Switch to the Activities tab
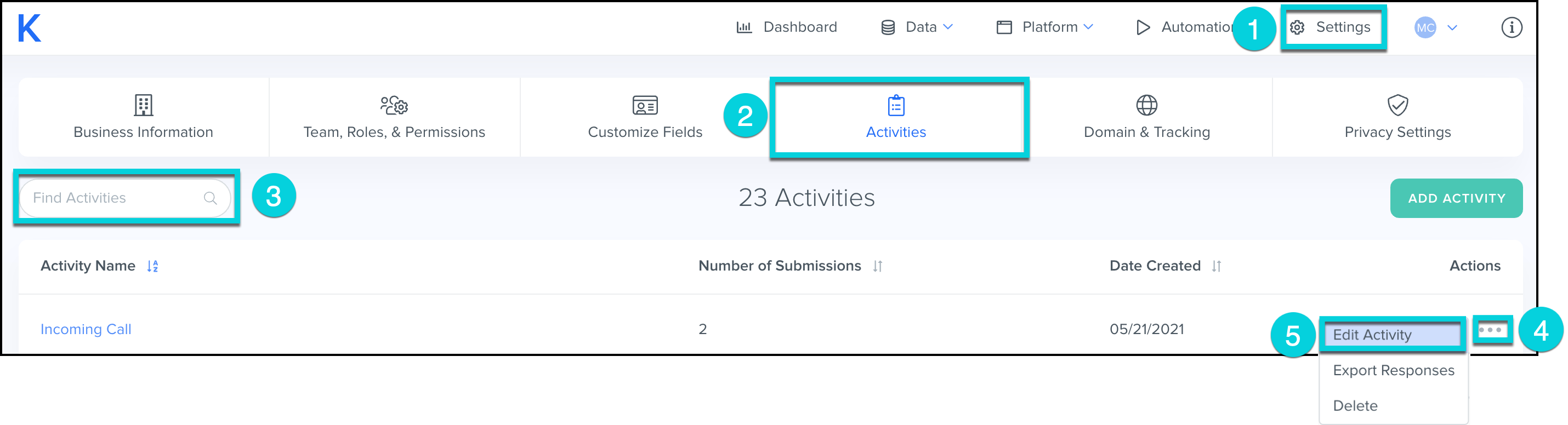The height and width of the screenshot is (425, 1568). tap(895, 117)
